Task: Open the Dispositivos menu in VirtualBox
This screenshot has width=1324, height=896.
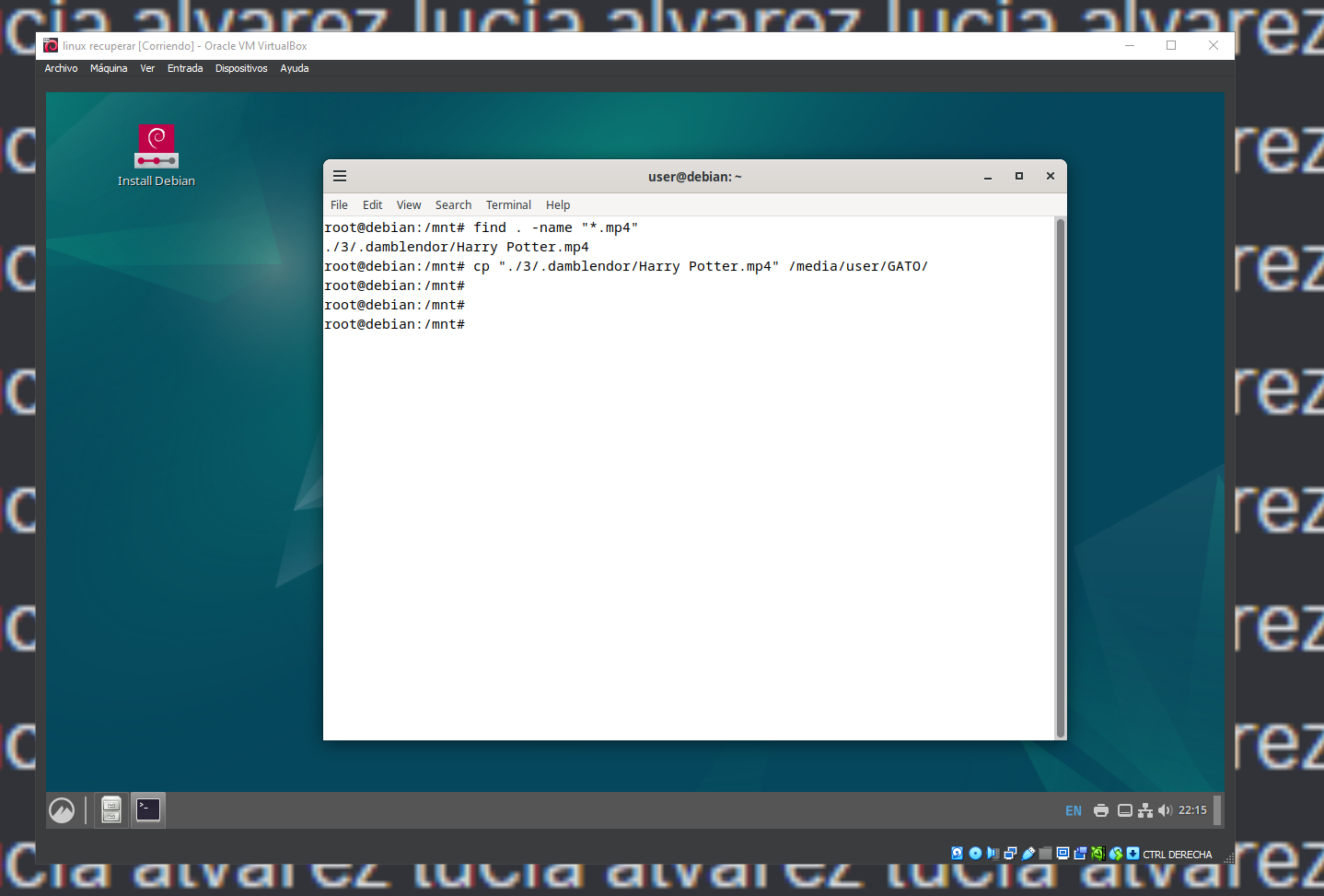Action: 241,68
